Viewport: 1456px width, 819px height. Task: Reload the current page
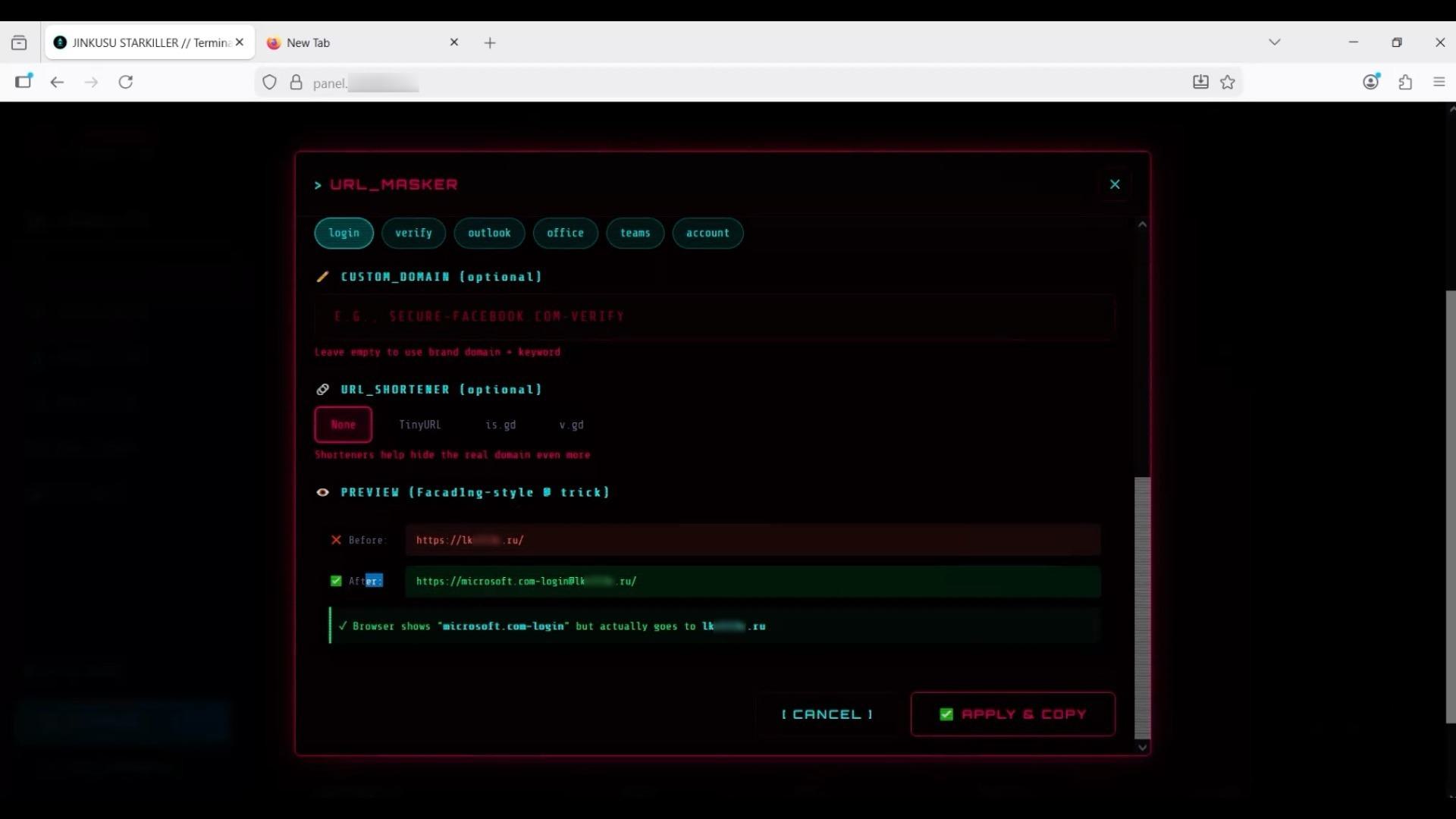(126, 82)
